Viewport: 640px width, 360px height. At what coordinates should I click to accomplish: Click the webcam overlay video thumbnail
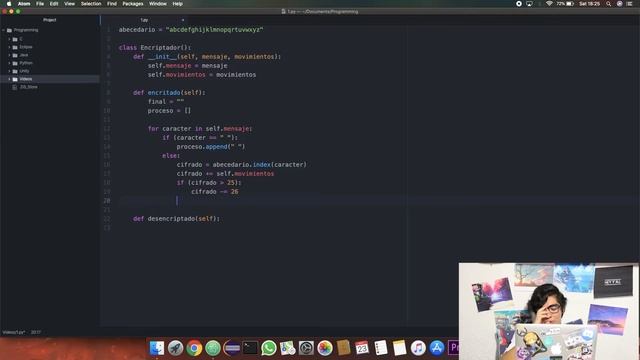point(549,311)
